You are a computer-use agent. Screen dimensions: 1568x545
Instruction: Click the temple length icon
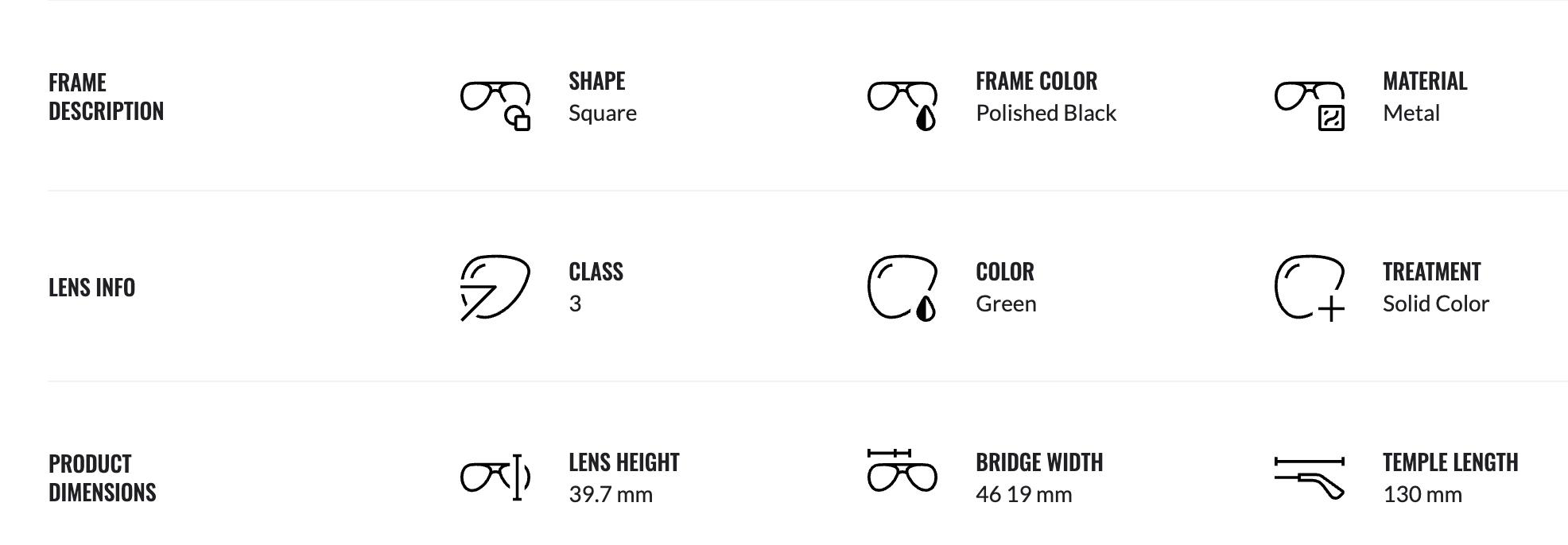[1310, 477]
